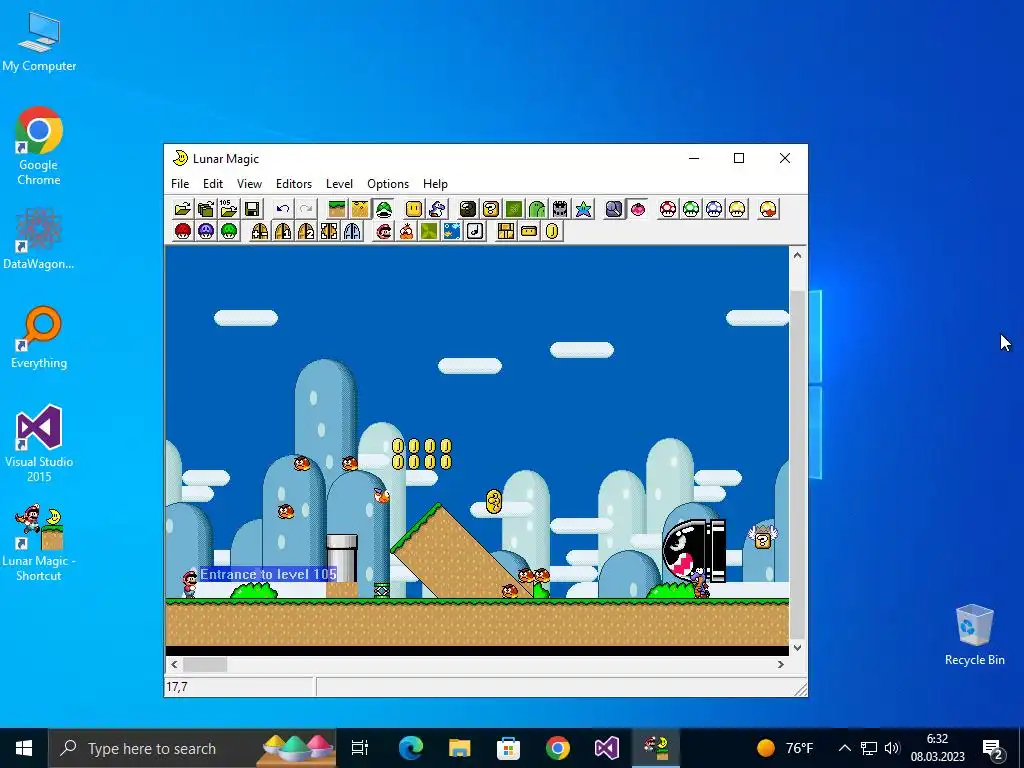Open Microsoft Edge from the taskbar
This screenshot has width=1024, height=768.
[411, 748]
